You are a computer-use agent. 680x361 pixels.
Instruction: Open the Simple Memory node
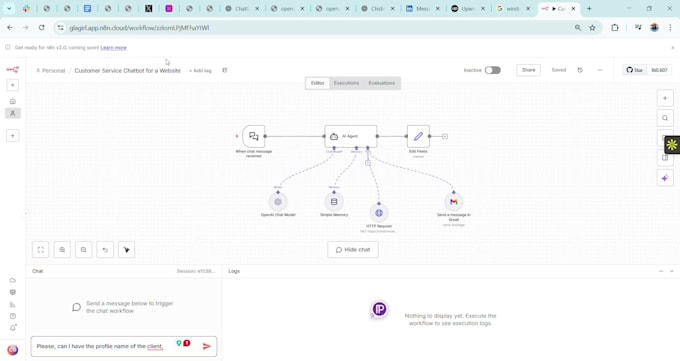334,202
